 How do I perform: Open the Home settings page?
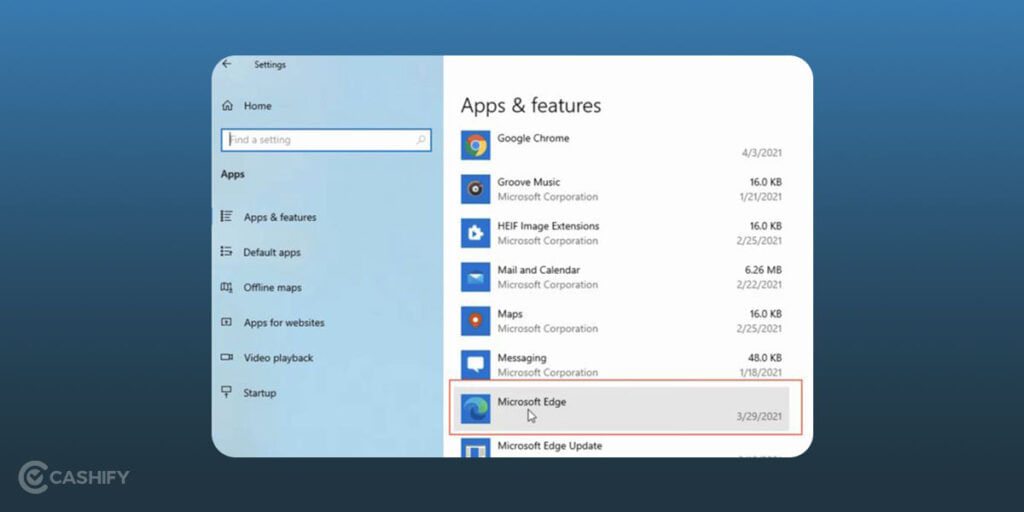[257, 106]
